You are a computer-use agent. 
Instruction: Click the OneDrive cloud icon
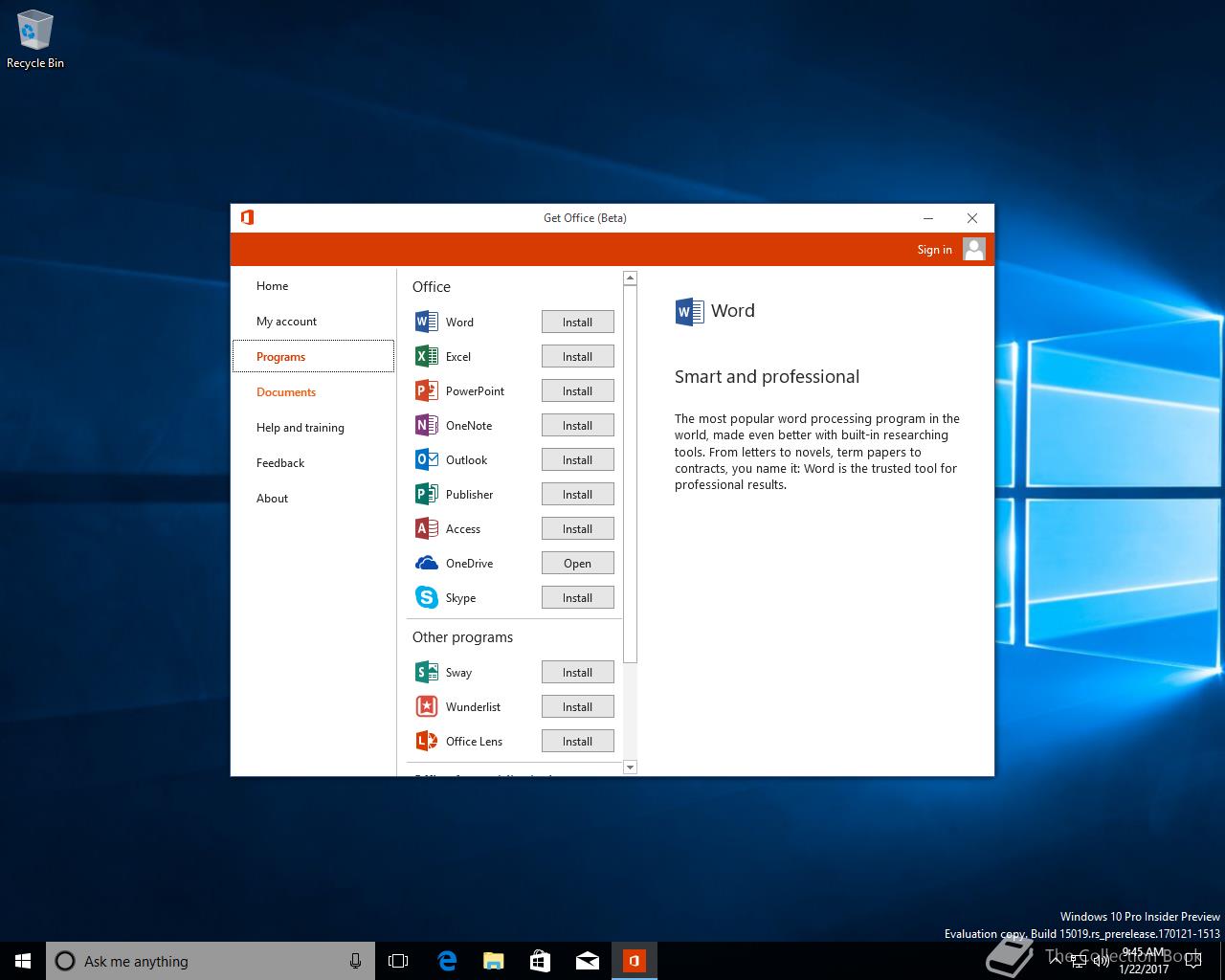(426, 564)
